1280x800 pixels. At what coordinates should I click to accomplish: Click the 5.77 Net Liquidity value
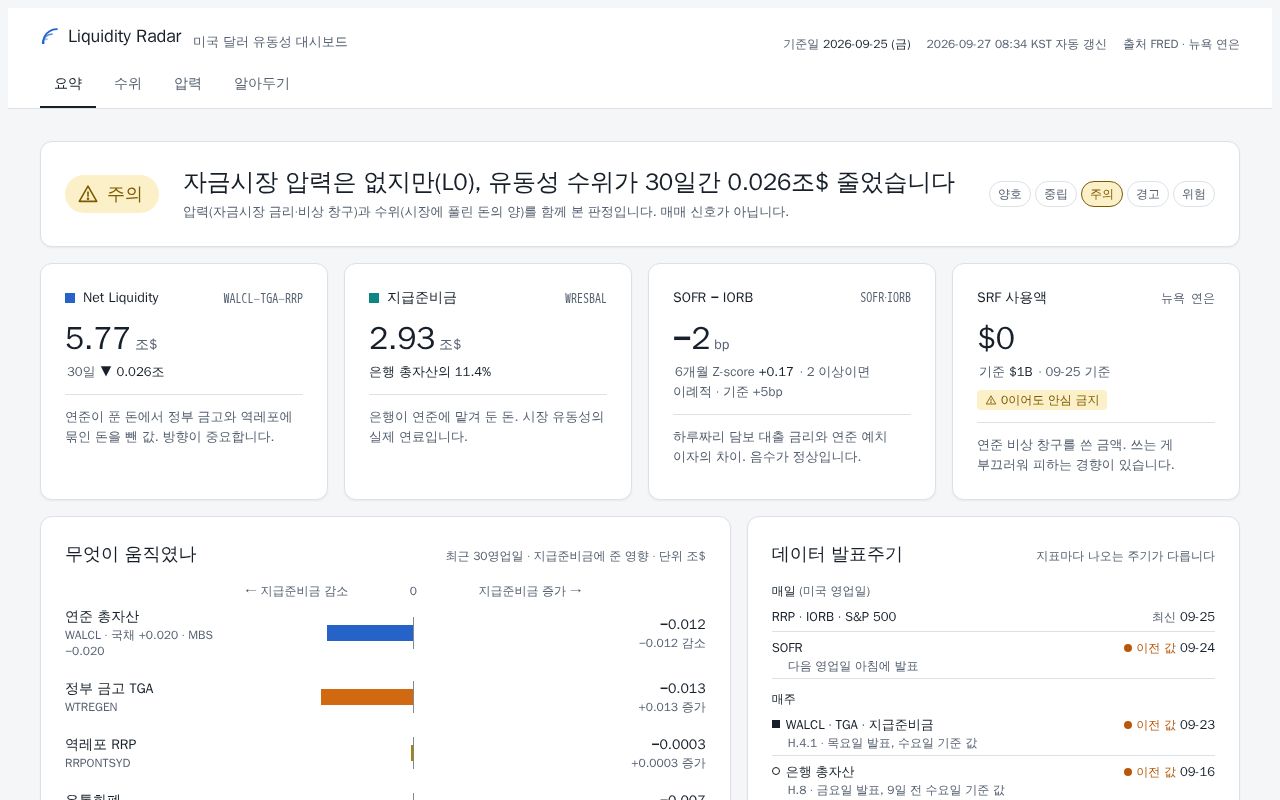tap(98, 338)
